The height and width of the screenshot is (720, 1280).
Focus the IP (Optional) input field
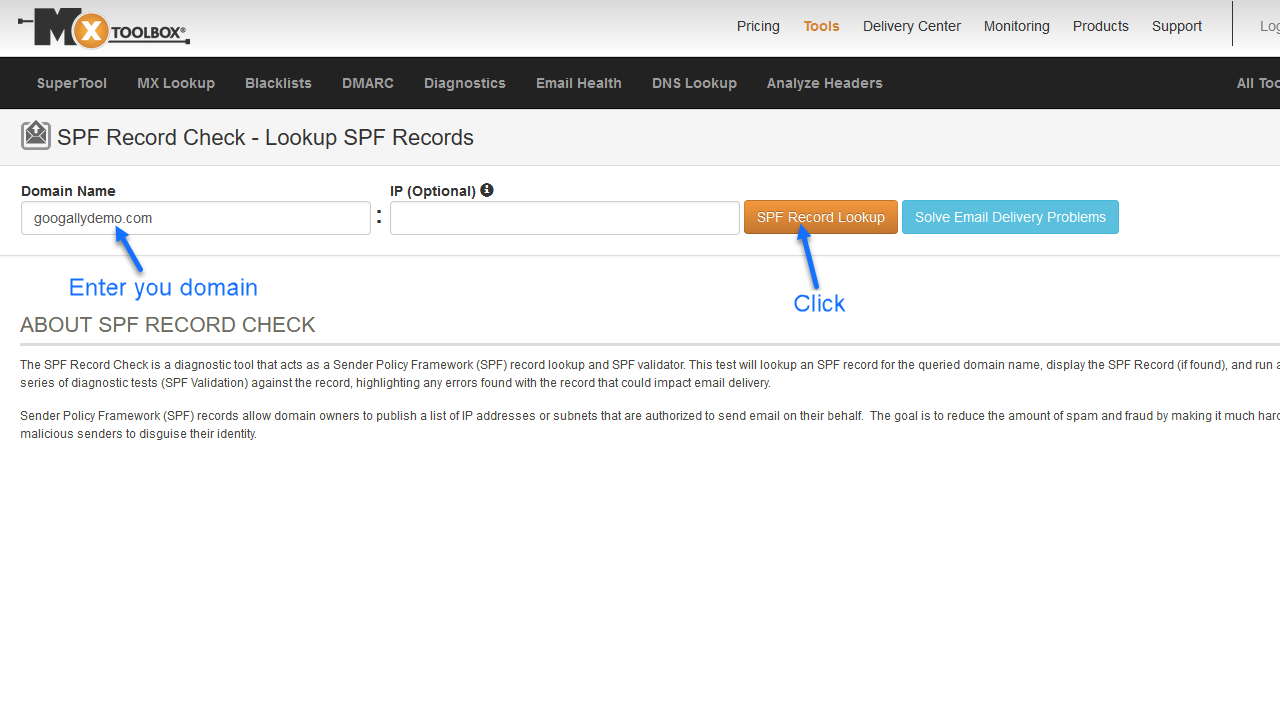565,218
